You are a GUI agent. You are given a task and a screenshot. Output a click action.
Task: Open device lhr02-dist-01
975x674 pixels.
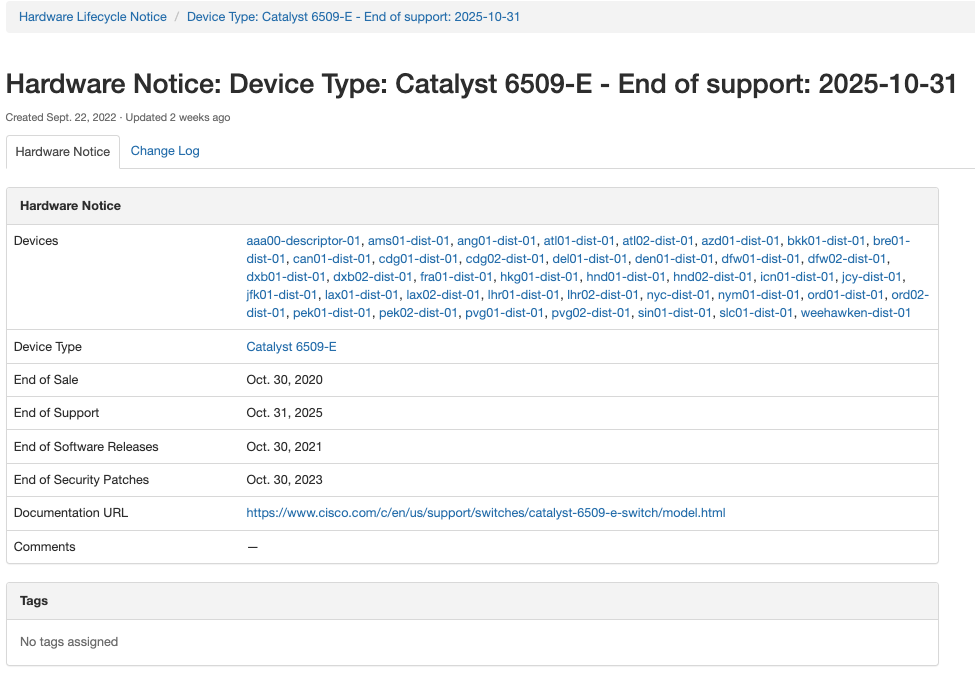pos(603,295)
